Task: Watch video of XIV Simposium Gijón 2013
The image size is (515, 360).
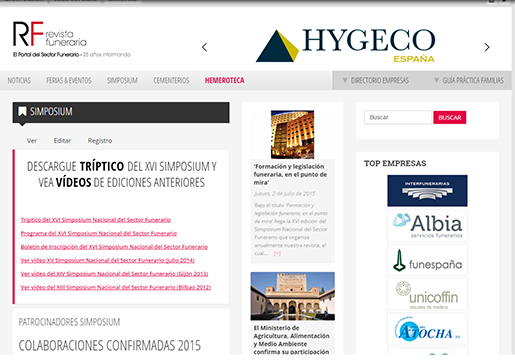Action: click(x=114, y=274)
